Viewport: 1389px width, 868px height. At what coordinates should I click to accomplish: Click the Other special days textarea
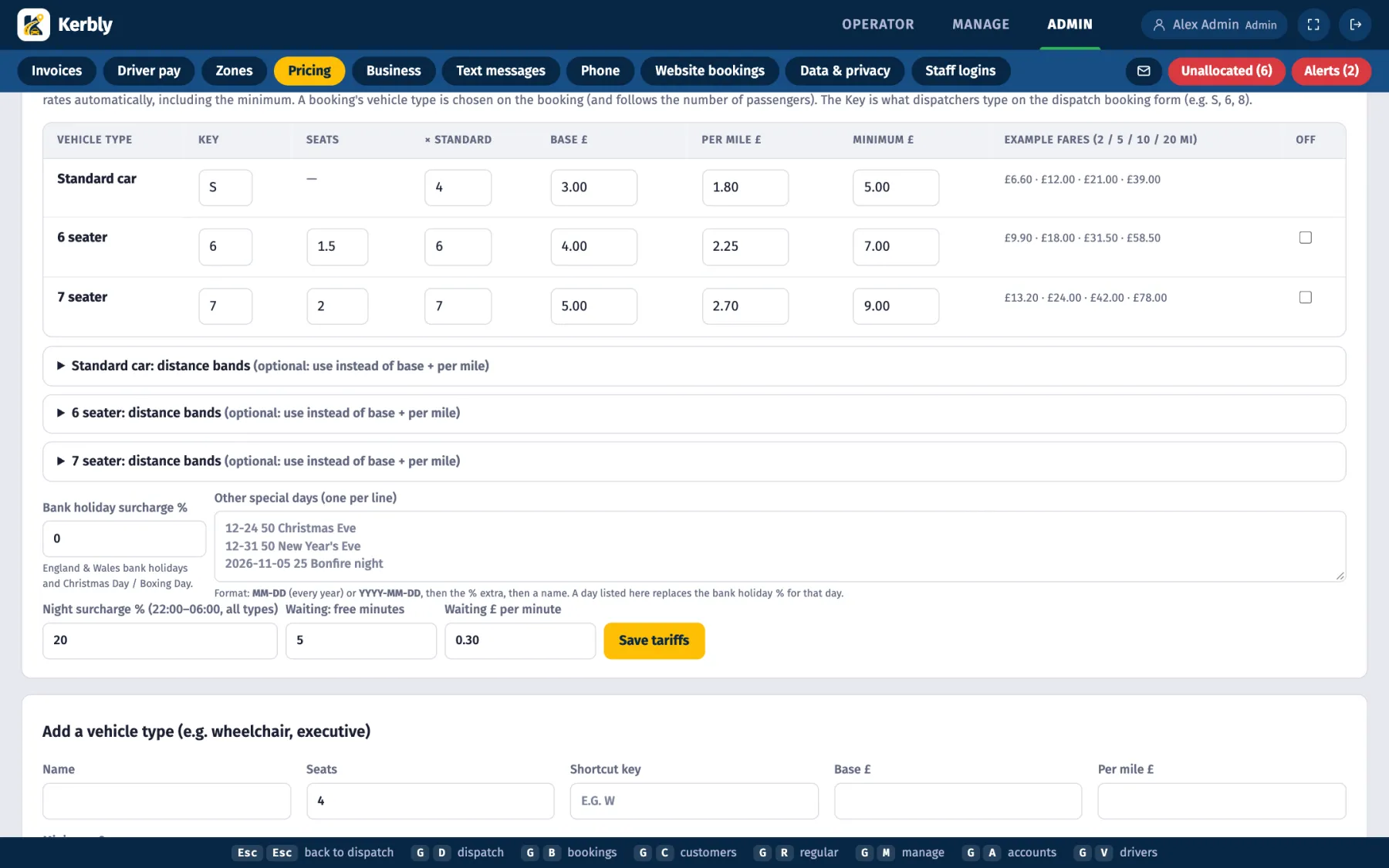(x=780, y=546)
